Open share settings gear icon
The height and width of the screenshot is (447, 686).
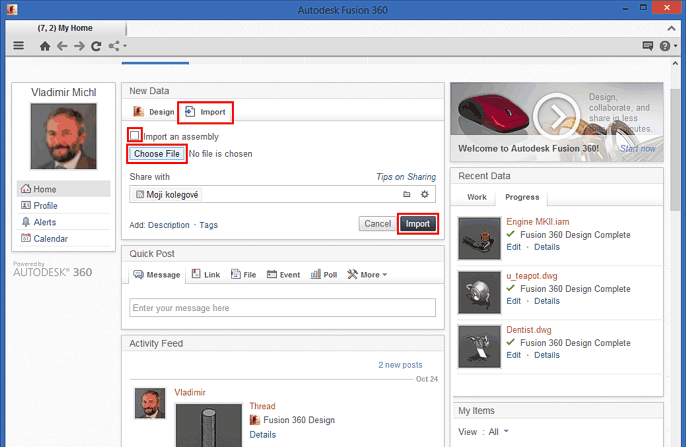424,194
